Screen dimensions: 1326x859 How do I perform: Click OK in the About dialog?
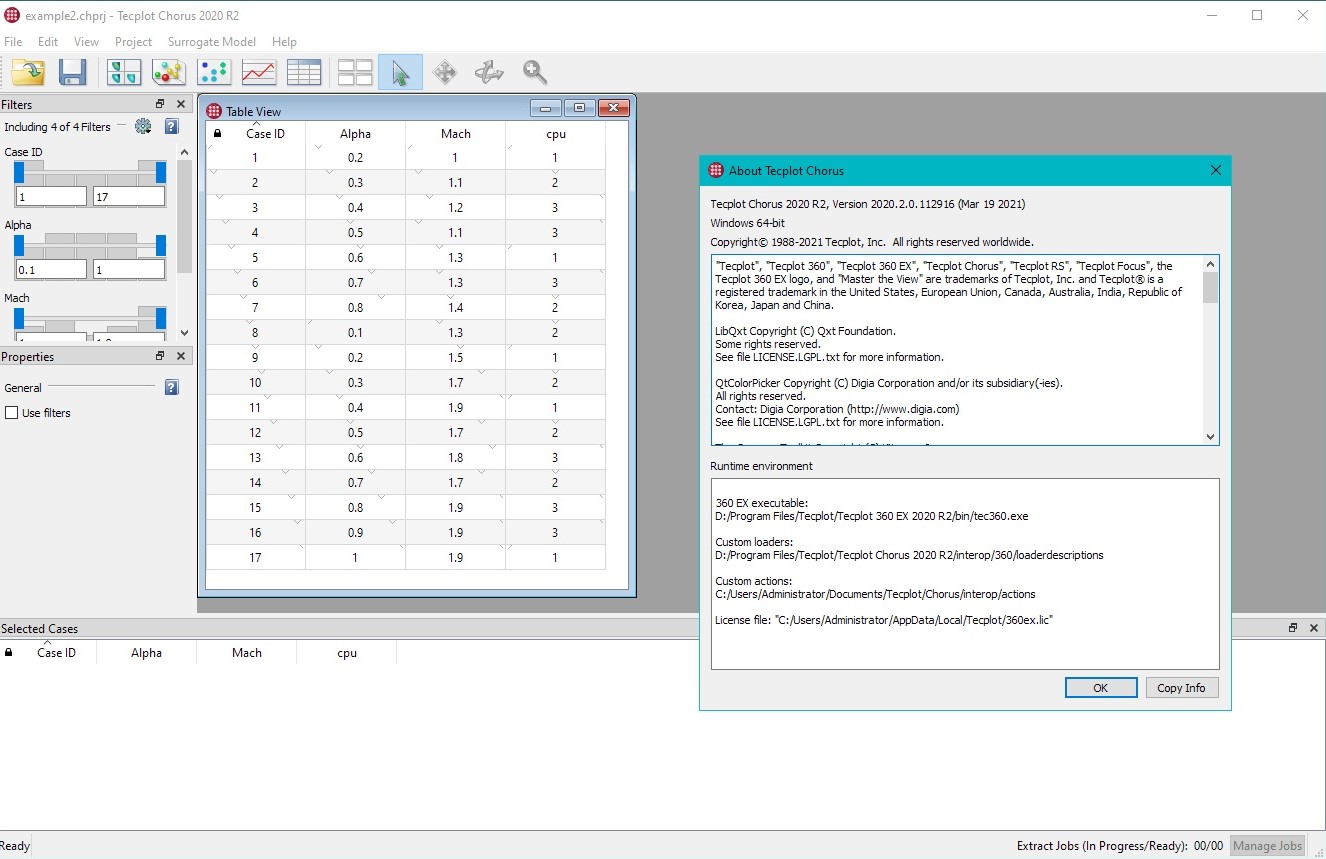1101,688
